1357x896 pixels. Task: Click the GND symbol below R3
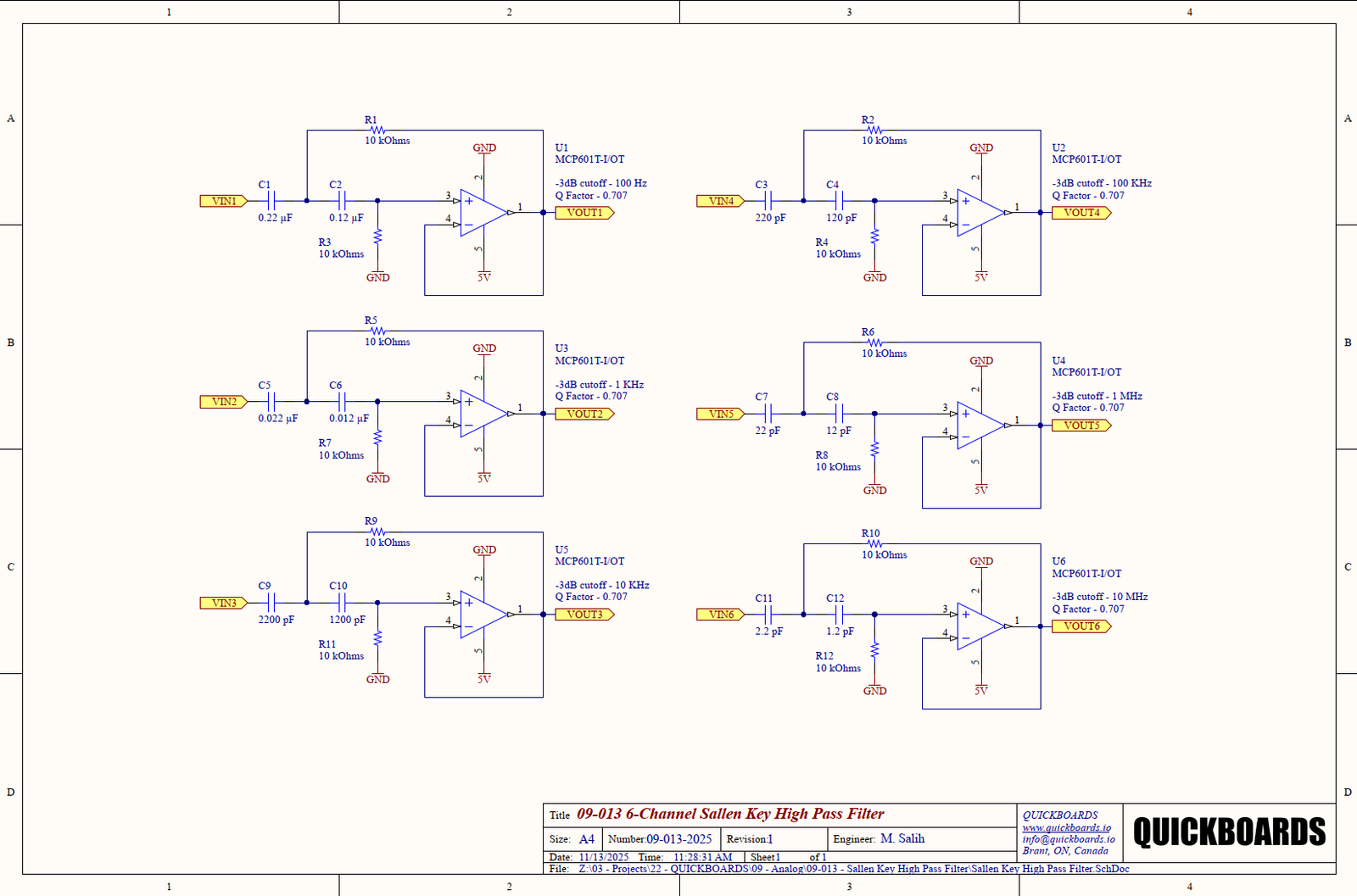pos(377,276)
